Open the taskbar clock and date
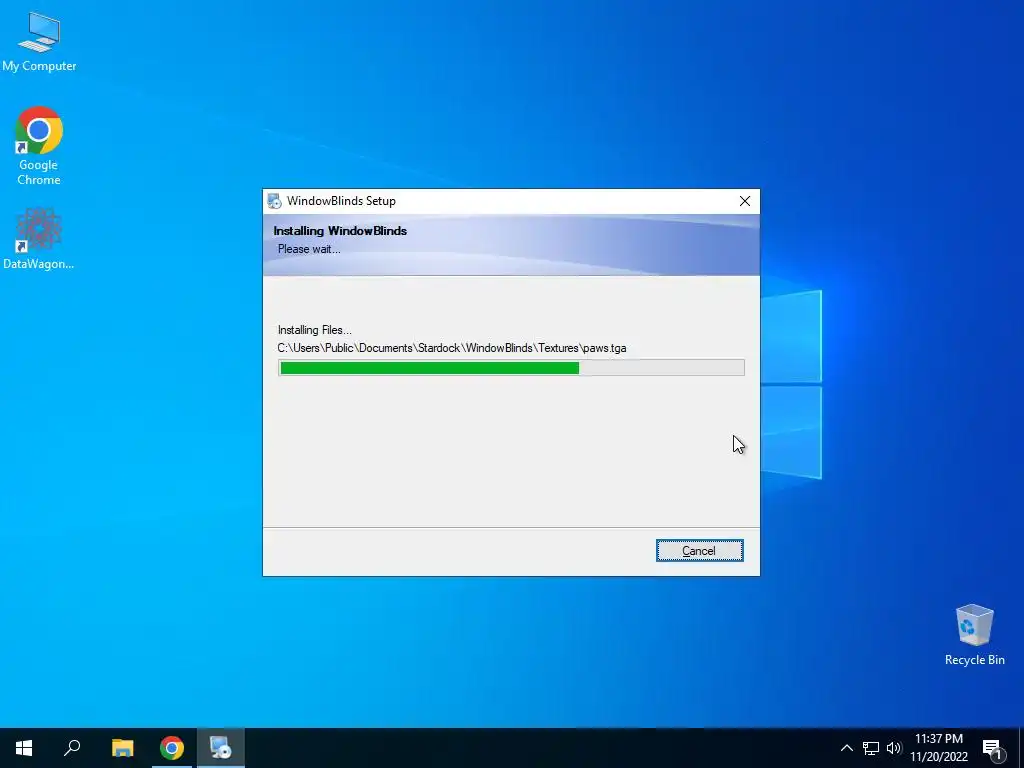This screenshot has width=1024, height=768. 939,748
